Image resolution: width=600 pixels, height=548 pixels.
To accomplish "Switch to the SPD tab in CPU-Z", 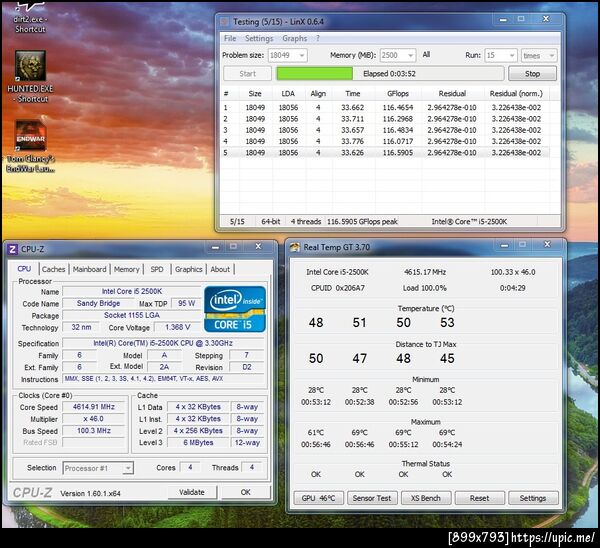I will (x=157, y=269).
